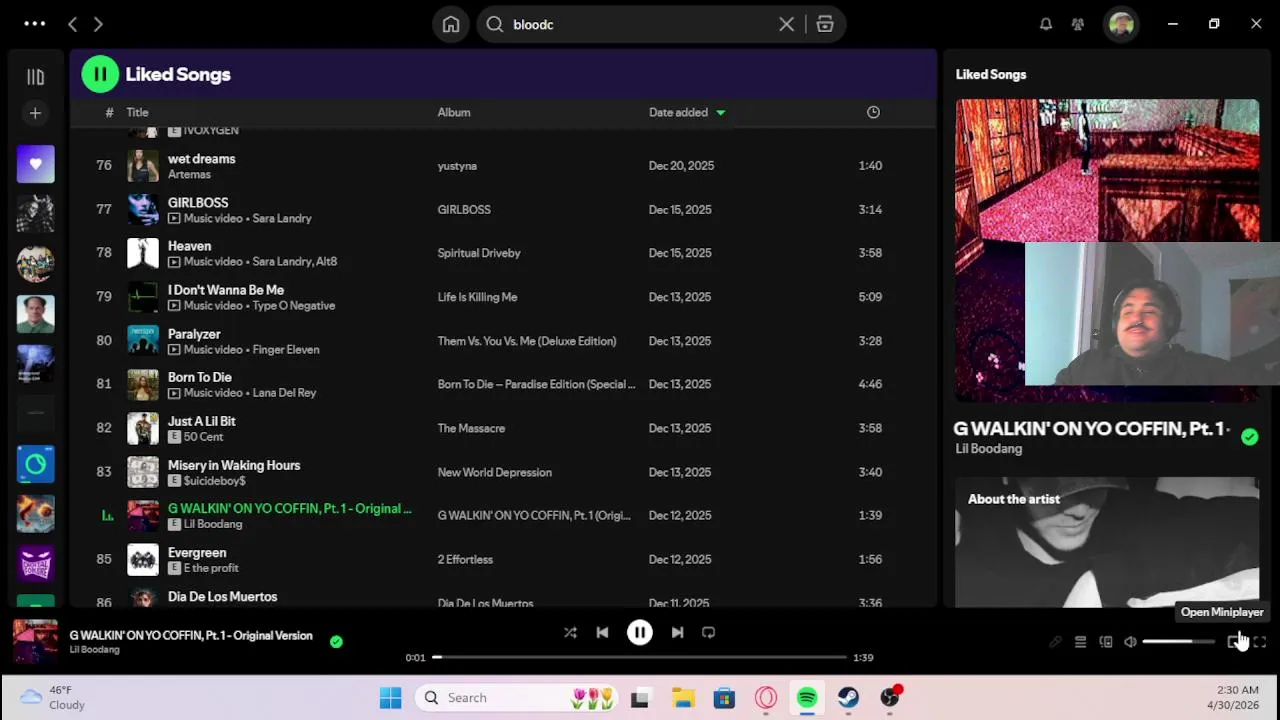This screenshot has height=720, width=1280.
Task: Mute the volume speaker icon
Action: click(1130, 642)
